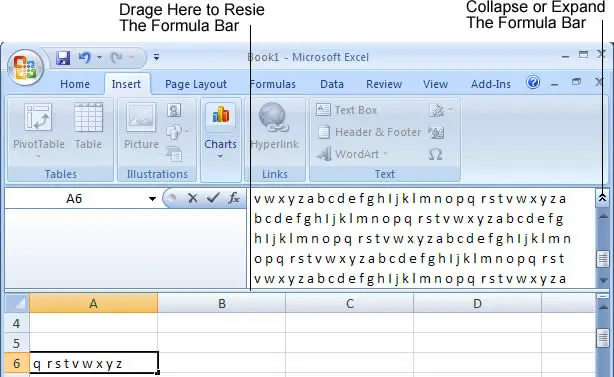Image resolution: width=614 pixels, height=377 pixels.
Task: Go to the Formulas tab
Action: (x=272, y=84)
